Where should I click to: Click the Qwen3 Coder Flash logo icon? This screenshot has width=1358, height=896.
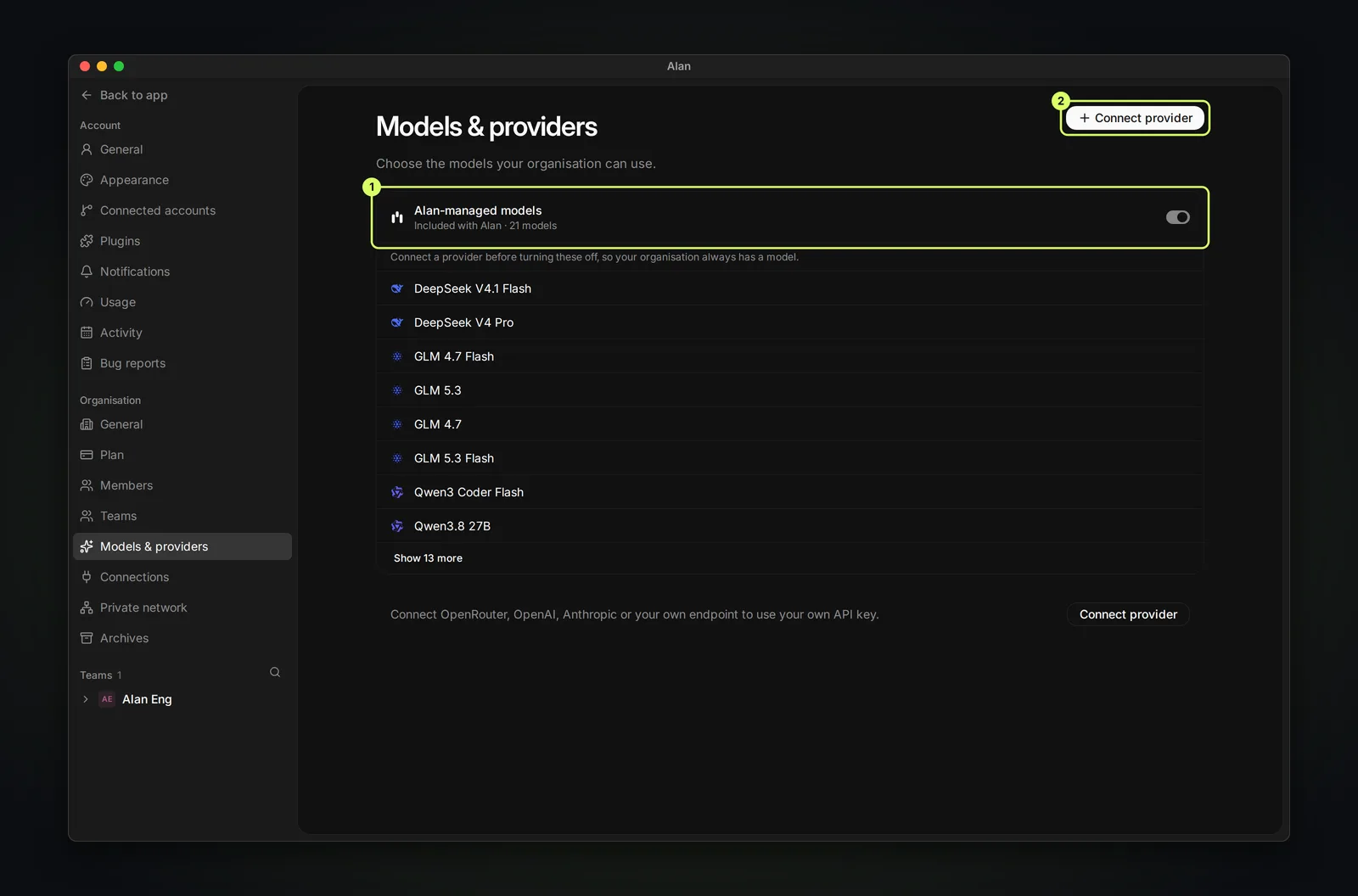point(397,492)
